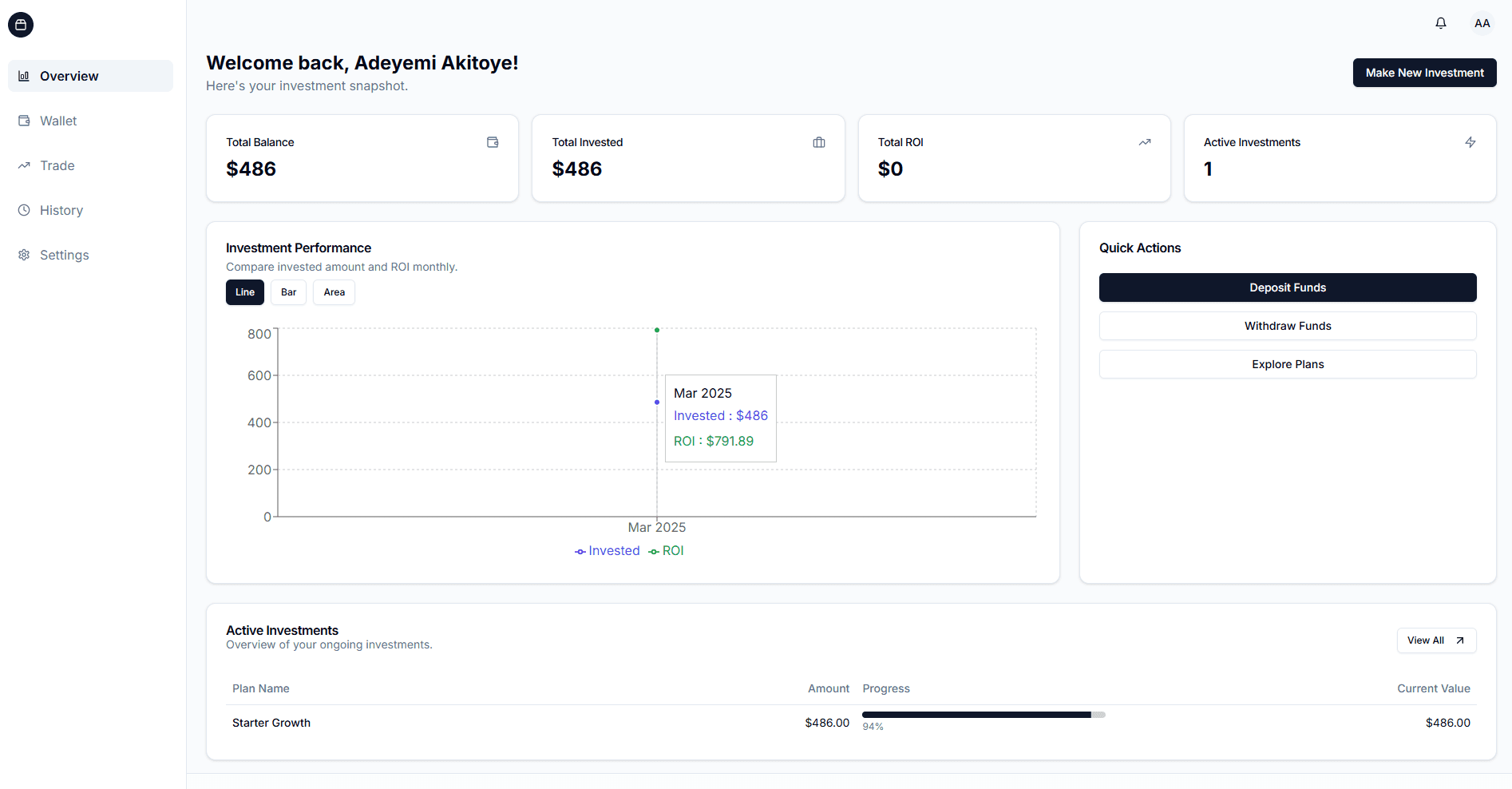Viewport: 1512px width, 789px height.
Task: Click the Welcome back heading
Action: [x=362, y=62]
